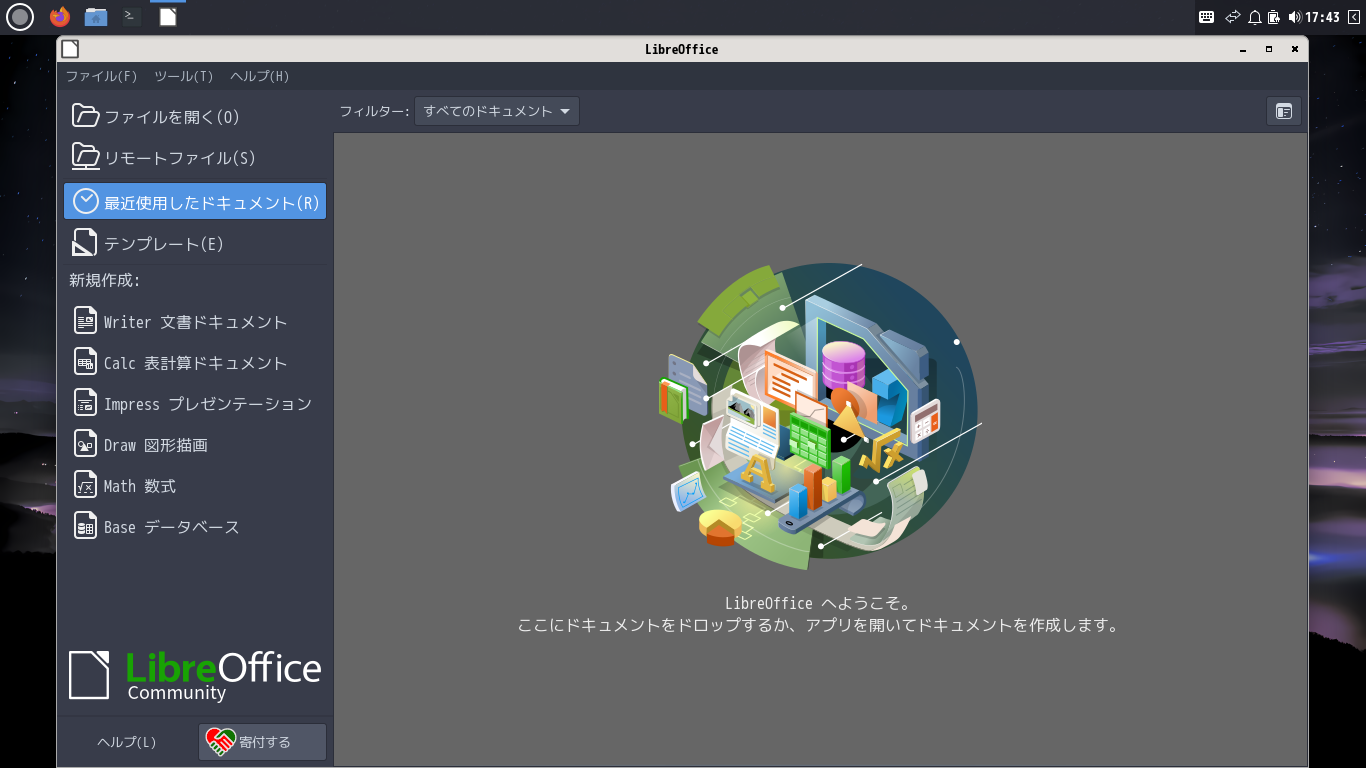Start a new Impress プレゼンテーション
Viewport: 1366px width, 768px height.
(195, 404)
